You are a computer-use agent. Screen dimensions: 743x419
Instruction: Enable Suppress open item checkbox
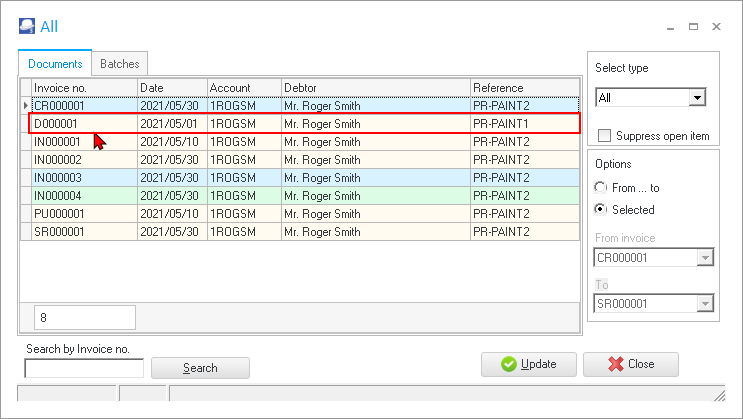point(604,136)
